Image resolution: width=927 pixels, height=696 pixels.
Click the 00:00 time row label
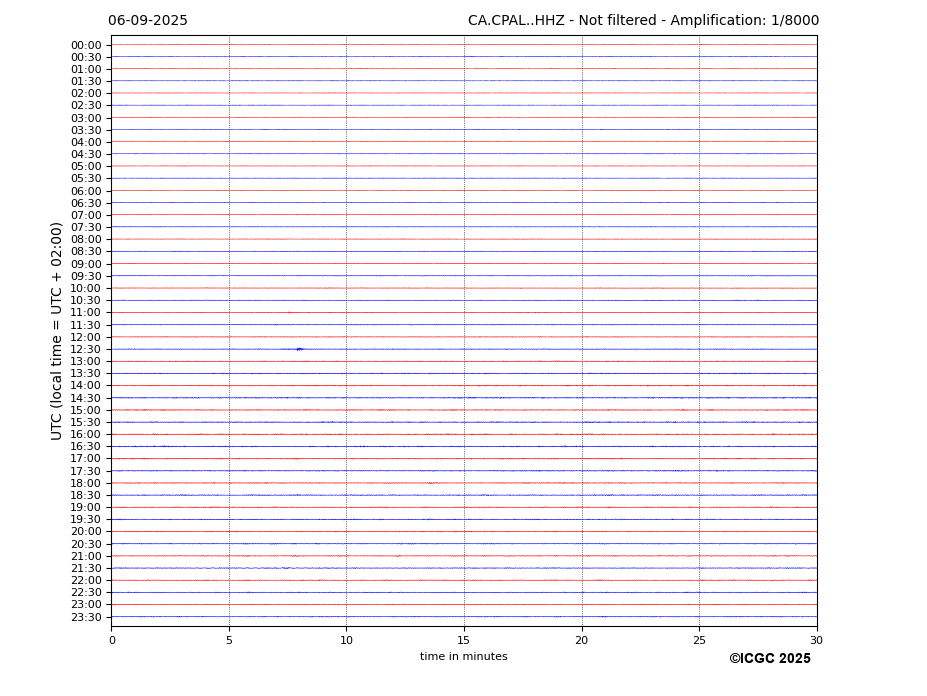click(x=86, y=46)
